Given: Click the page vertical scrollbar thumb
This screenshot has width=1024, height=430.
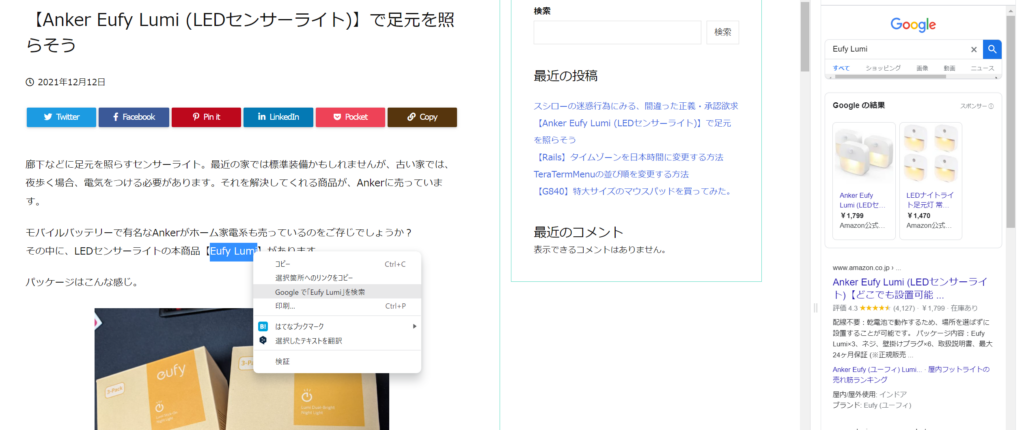Looking at the screenshot, I should (805, 36).
